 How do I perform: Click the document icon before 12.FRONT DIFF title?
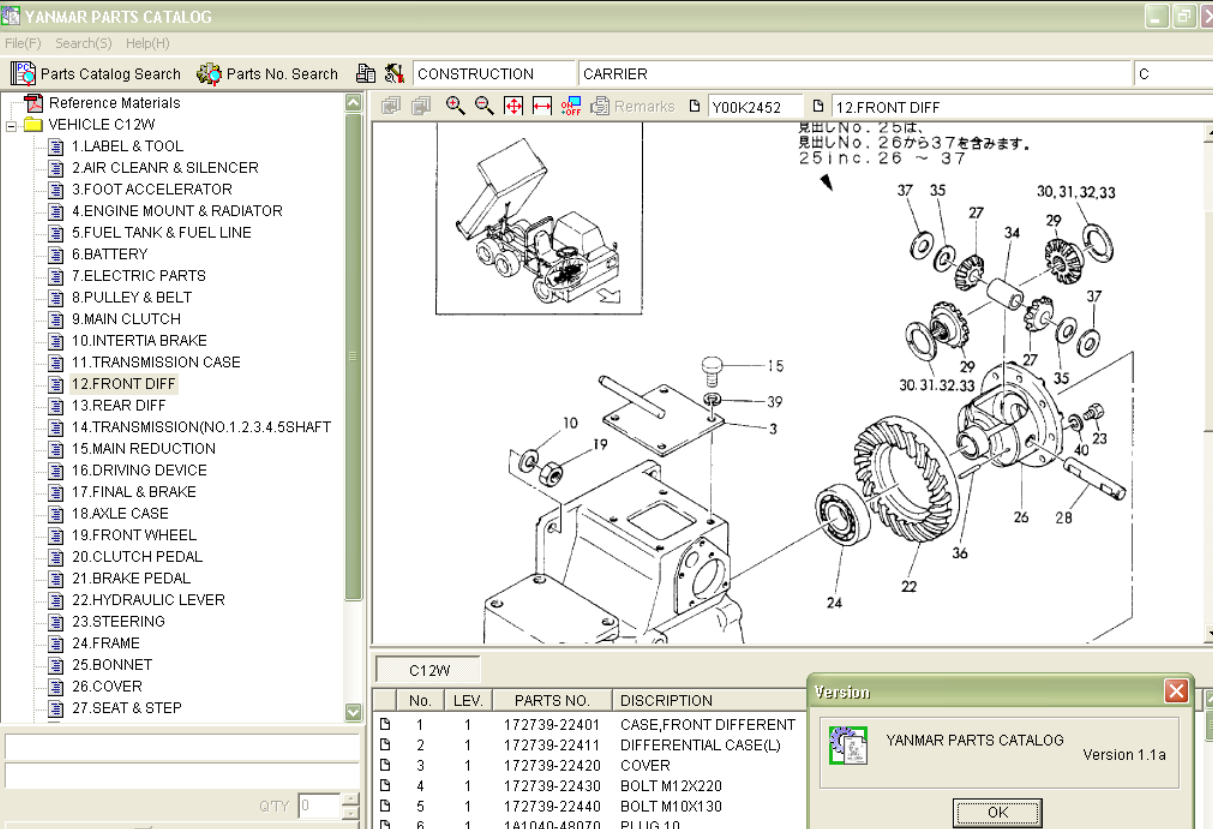(819, 106)
